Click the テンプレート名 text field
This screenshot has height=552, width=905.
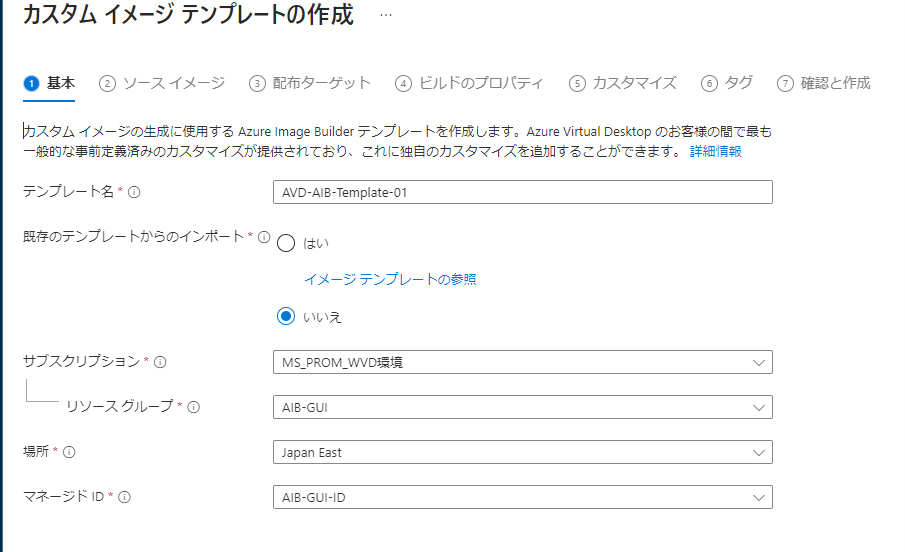522,192
